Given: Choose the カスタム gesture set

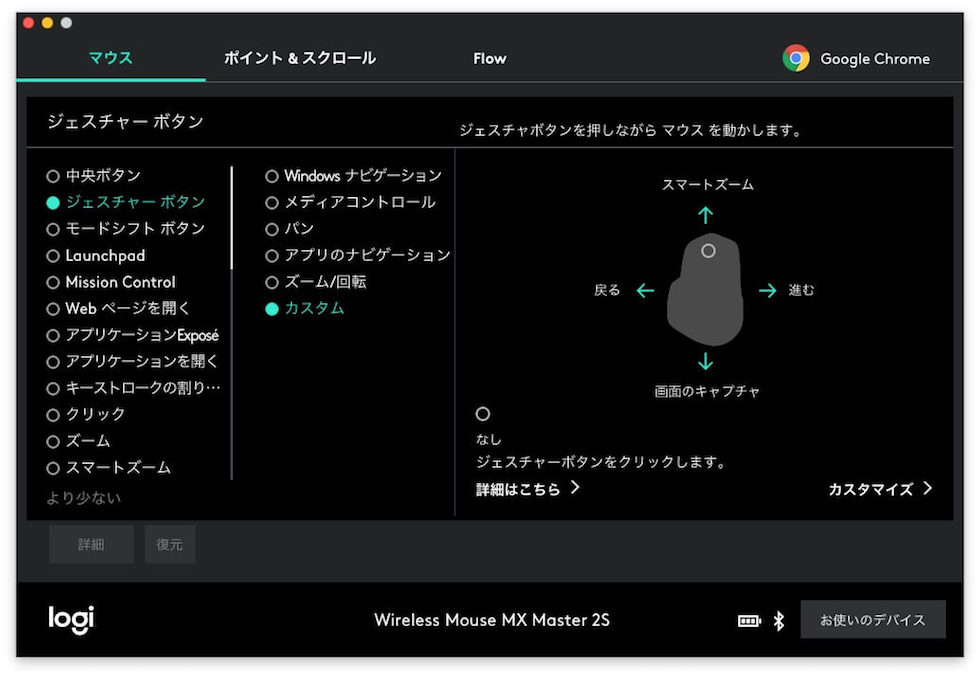Looking at the screenshot, I should click(x=305, y=308).
